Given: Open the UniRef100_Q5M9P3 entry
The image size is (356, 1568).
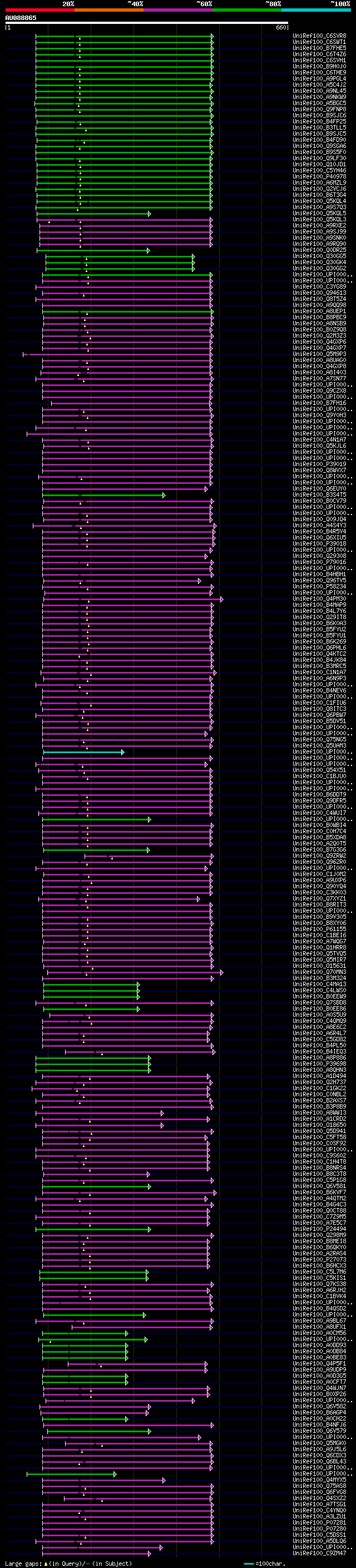Looking at the screenshot, I should coord(319,354).
